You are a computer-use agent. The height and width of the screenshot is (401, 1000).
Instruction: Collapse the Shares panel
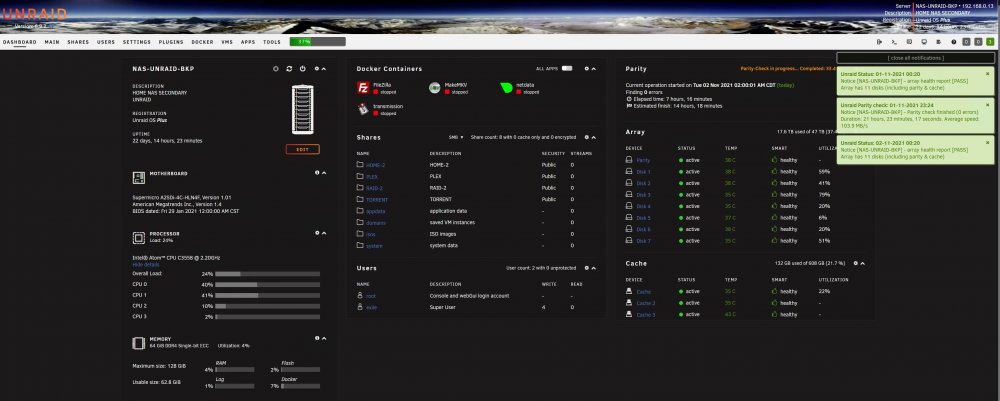[x=594, y=137]
